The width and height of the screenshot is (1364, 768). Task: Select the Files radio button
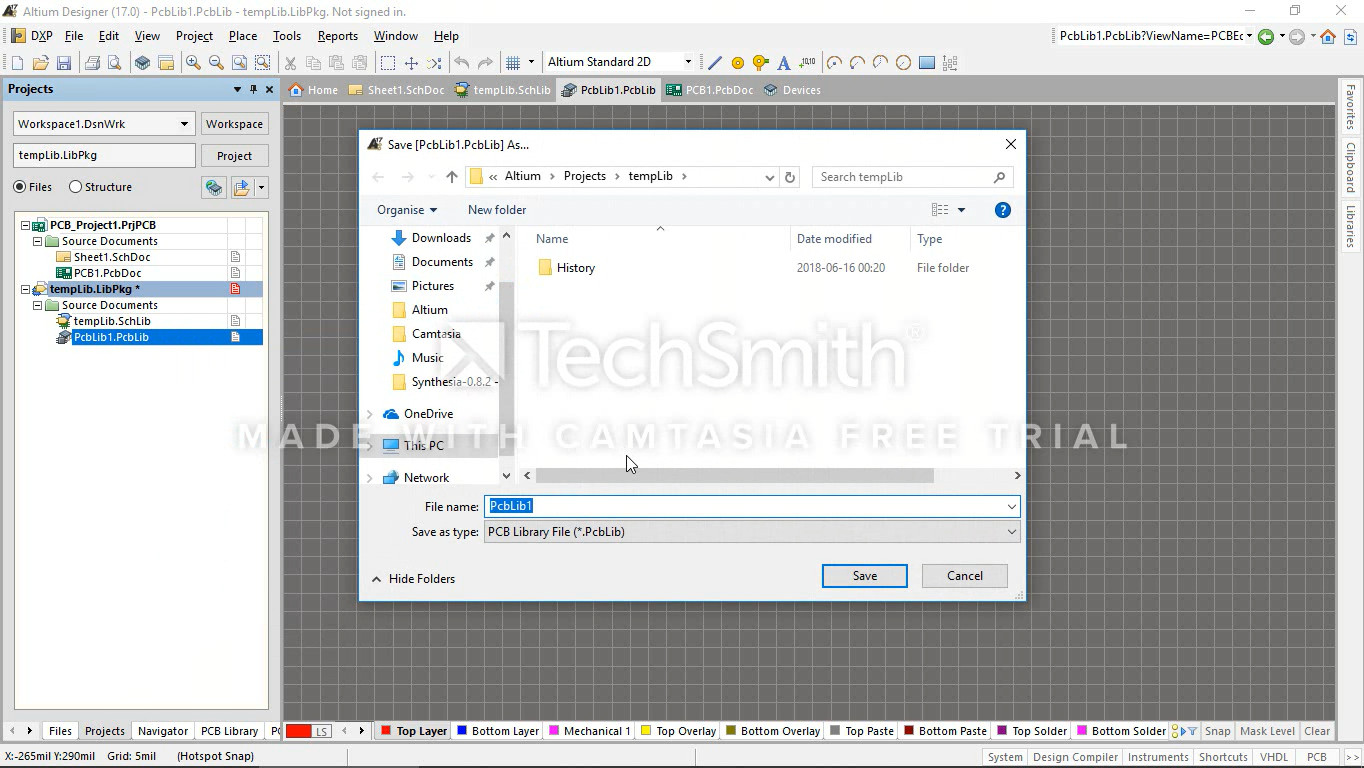(20, 187)
